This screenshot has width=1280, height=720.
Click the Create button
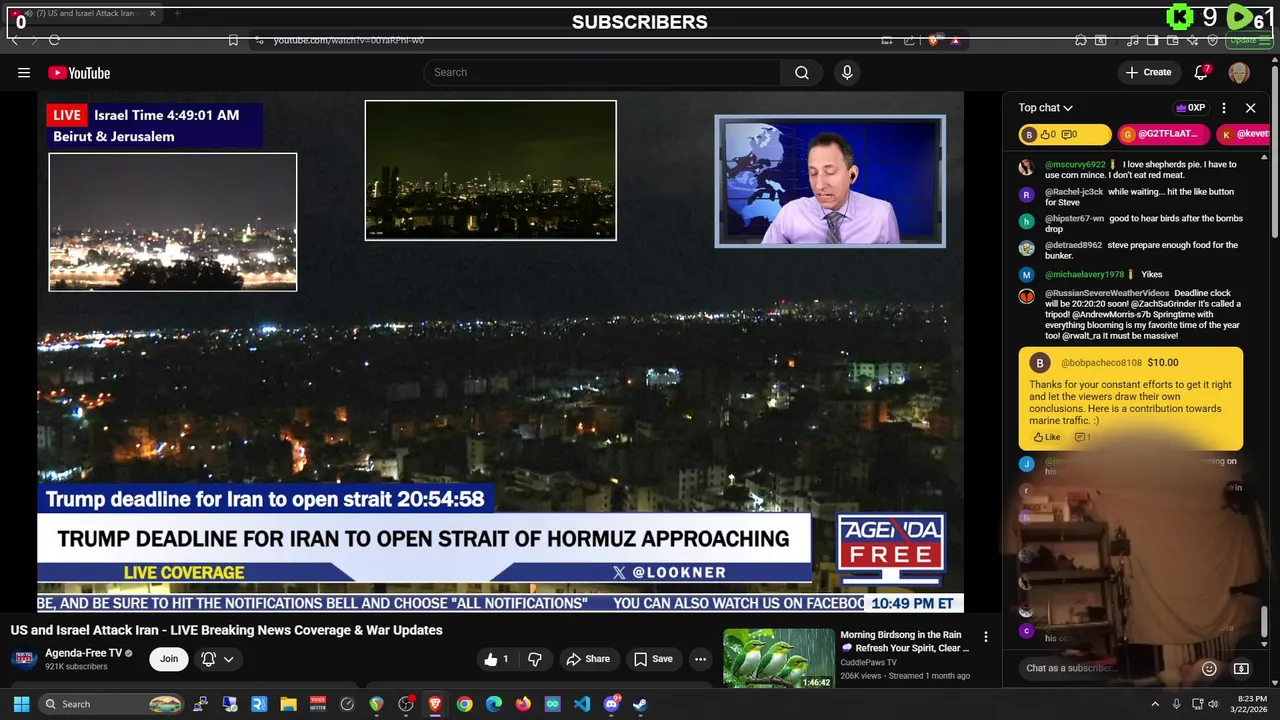point(1148,72)
